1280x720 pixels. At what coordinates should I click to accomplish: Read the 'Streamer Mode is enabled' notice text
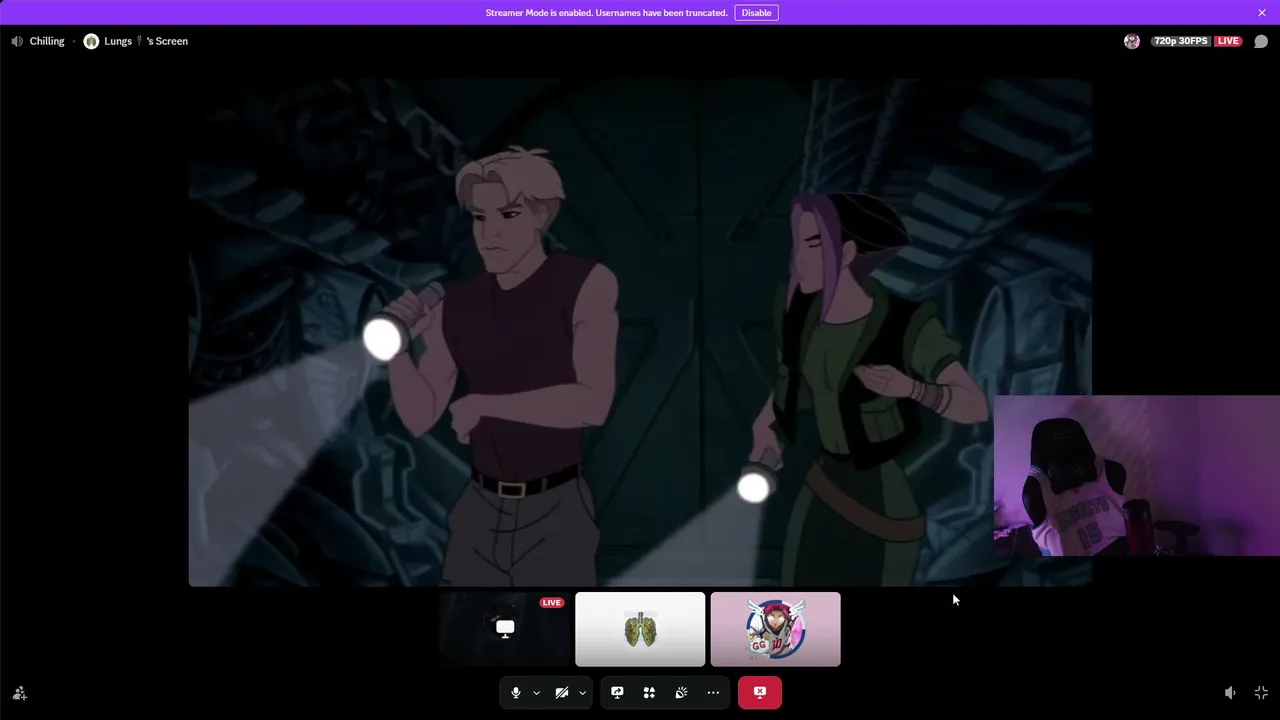pyautogui.click(x=606, y=13)
